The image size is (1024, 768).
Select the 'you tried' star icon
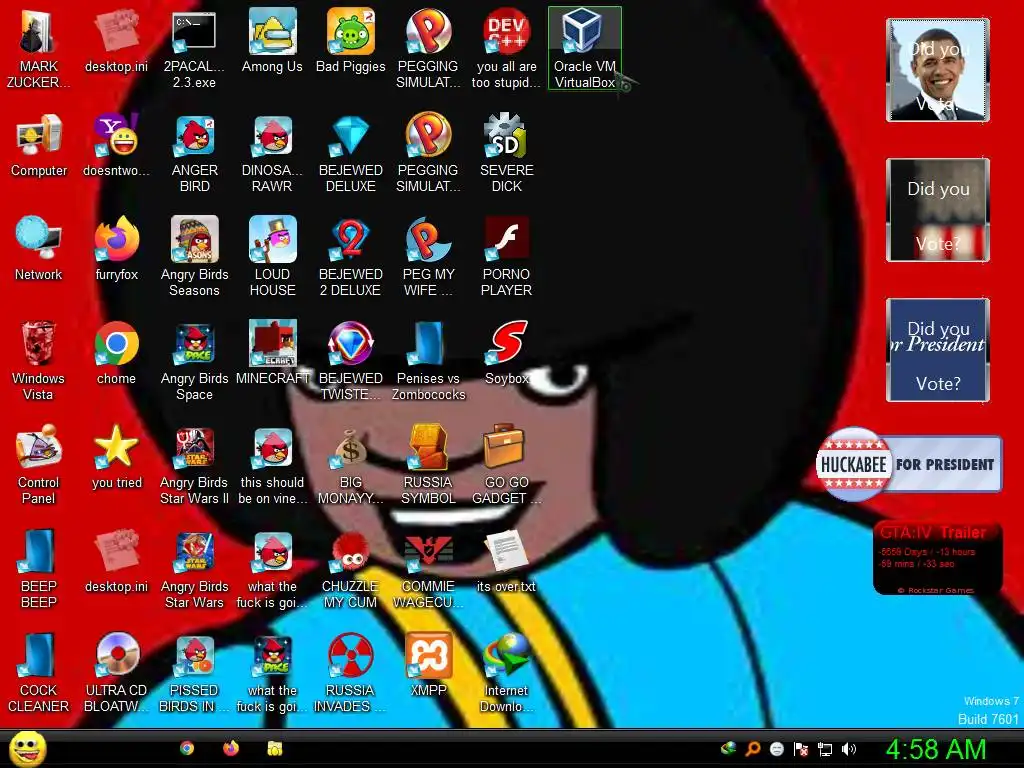[116, 458]
